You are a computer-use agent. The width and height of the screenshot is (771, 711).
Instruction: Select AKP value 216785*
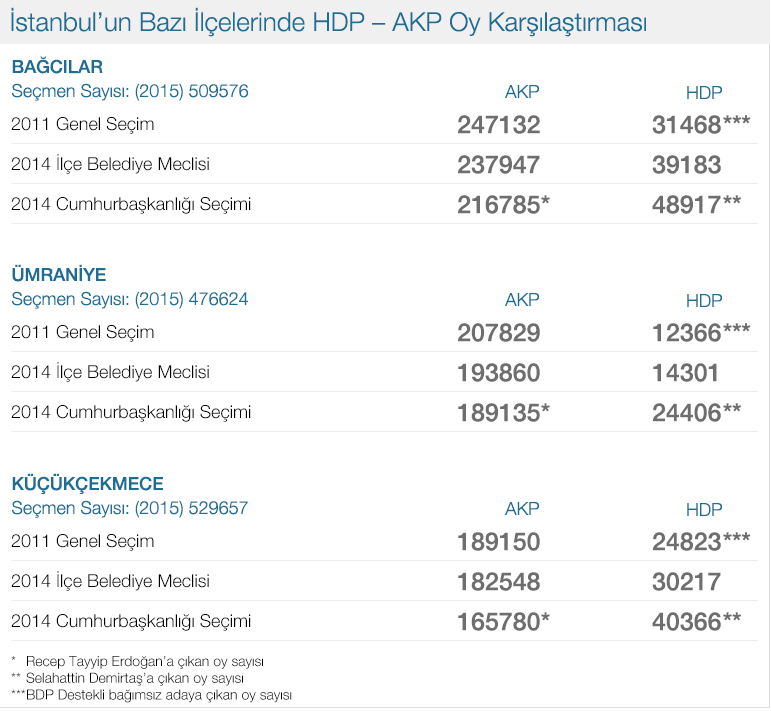[x=503, y=205]
